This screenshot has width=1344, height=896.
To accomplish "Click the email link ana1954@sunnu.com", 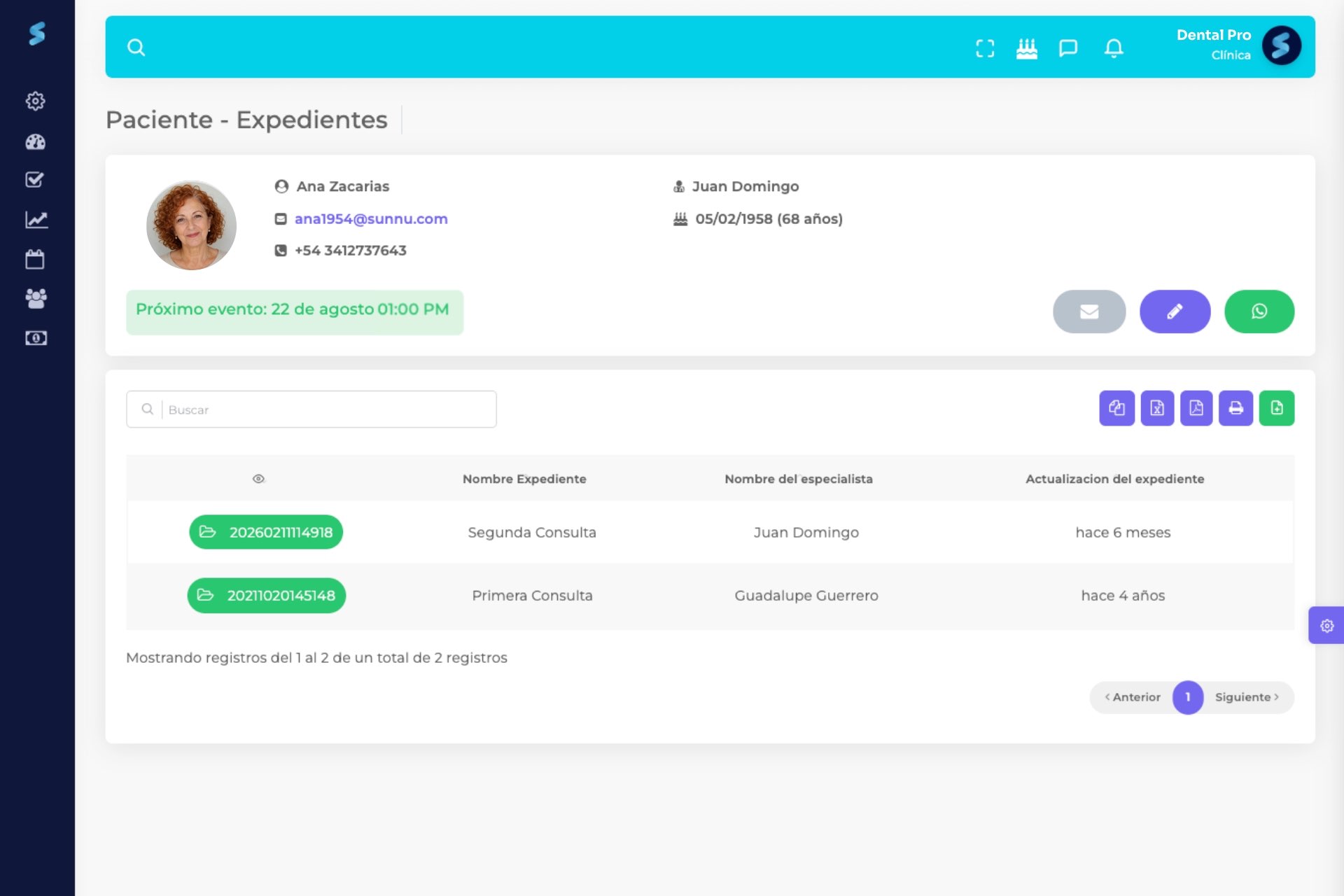I will click(x=371, y=218).
